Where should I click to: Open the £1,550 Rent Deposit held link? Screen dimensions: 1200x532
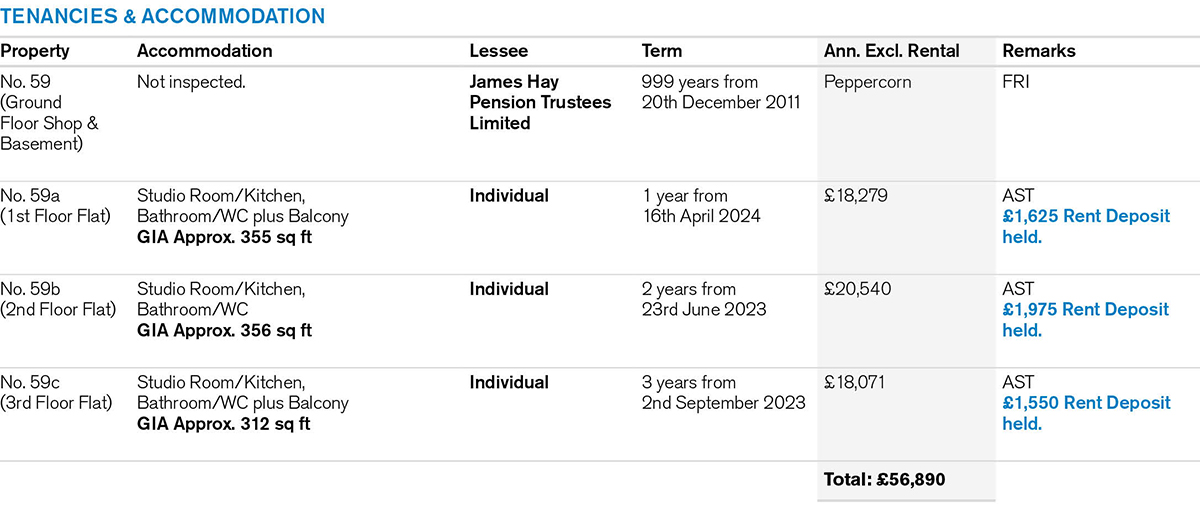pyautogui.click(x=1085, y=413)
